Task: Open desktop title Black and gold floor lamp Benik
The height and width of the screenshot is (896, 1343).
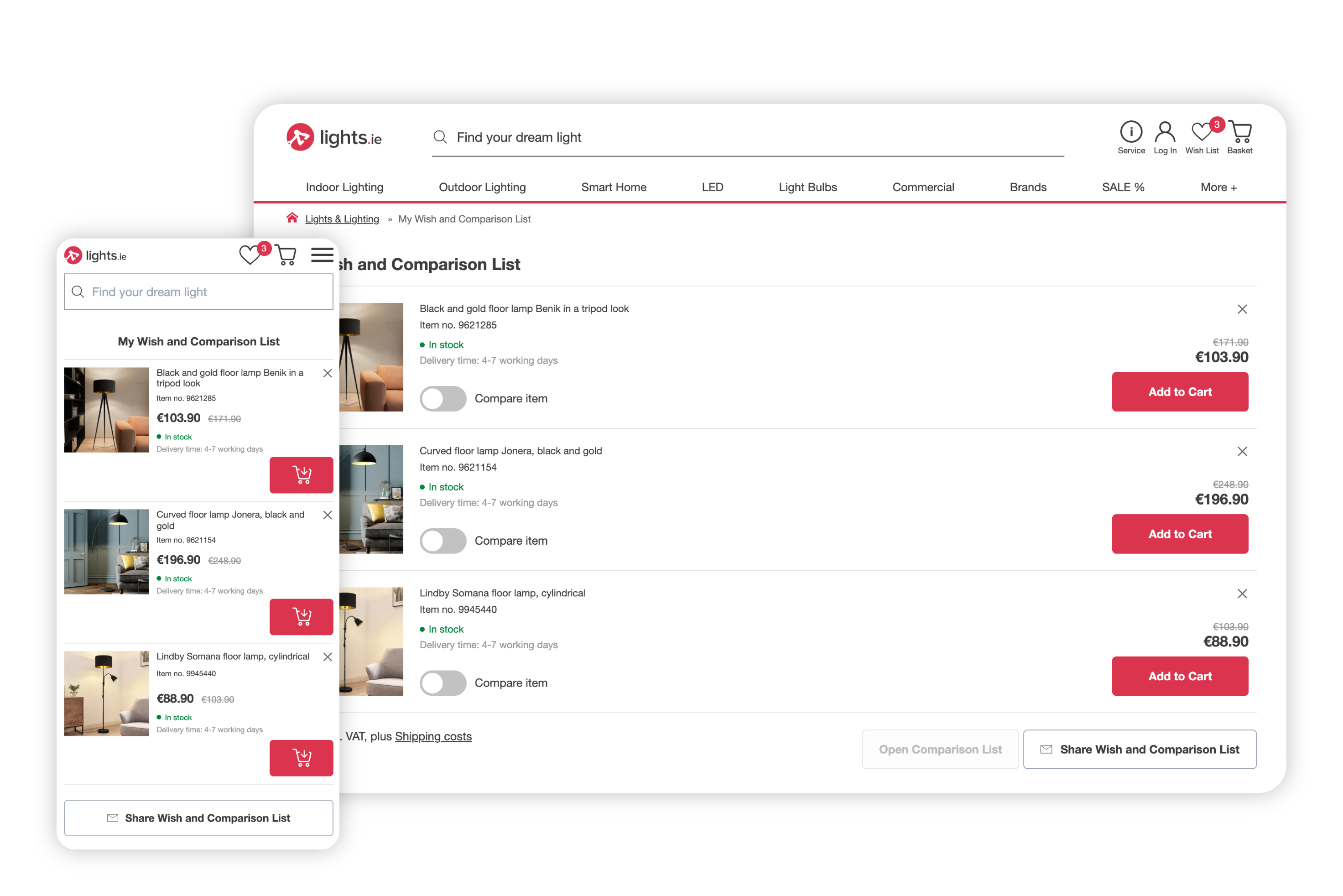Action: point(524,308)
